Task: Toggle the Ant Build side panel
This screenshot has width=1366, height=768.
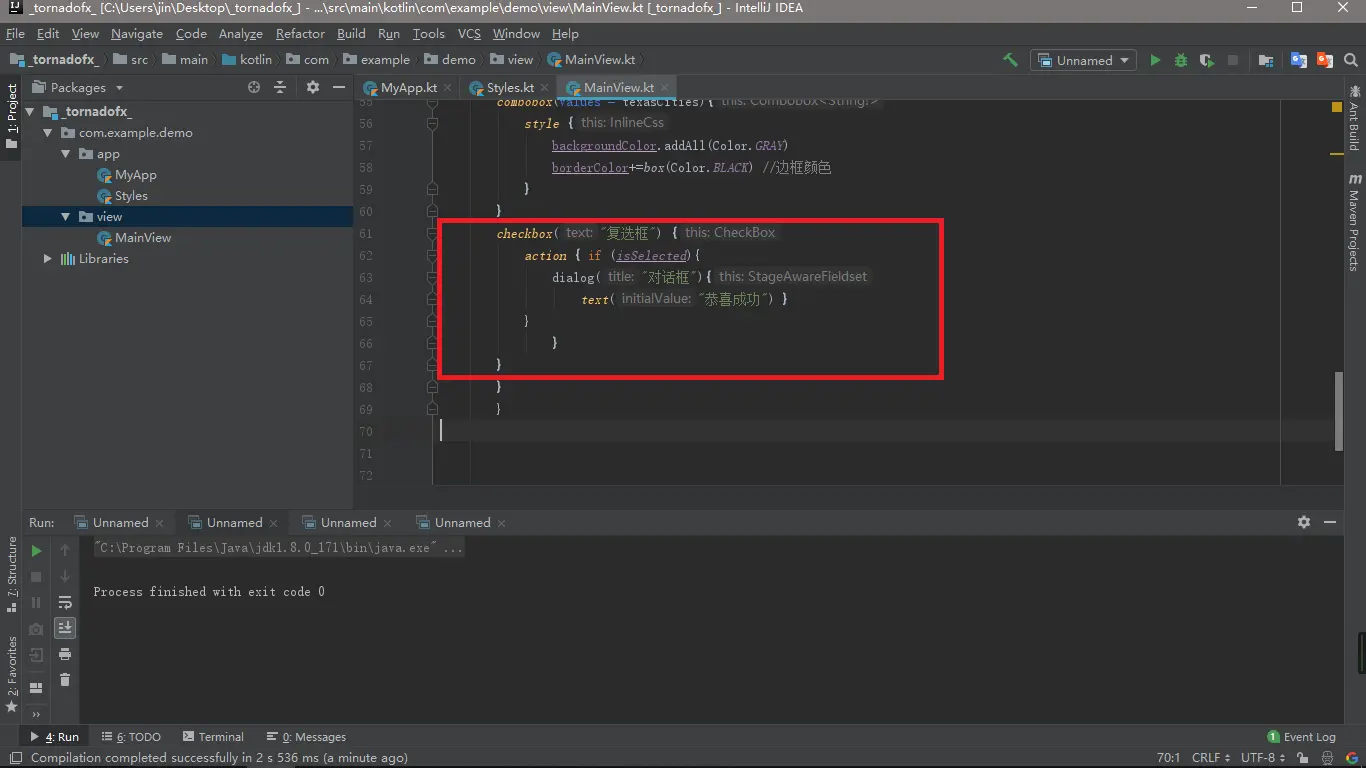Action: tap(1354, 116)
